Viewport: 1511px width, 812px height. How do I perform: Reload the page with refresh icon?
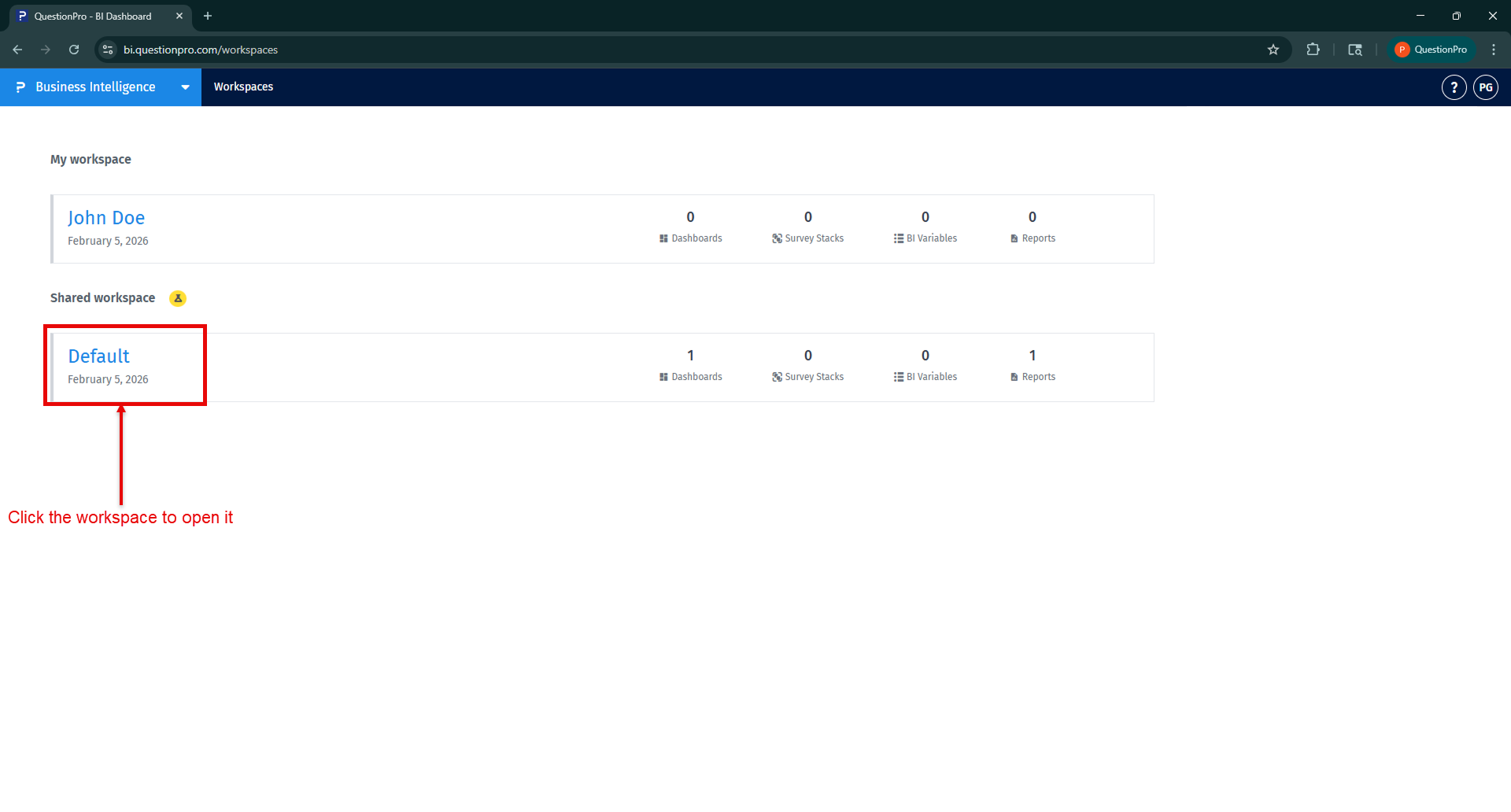click(x=74, y=50)
